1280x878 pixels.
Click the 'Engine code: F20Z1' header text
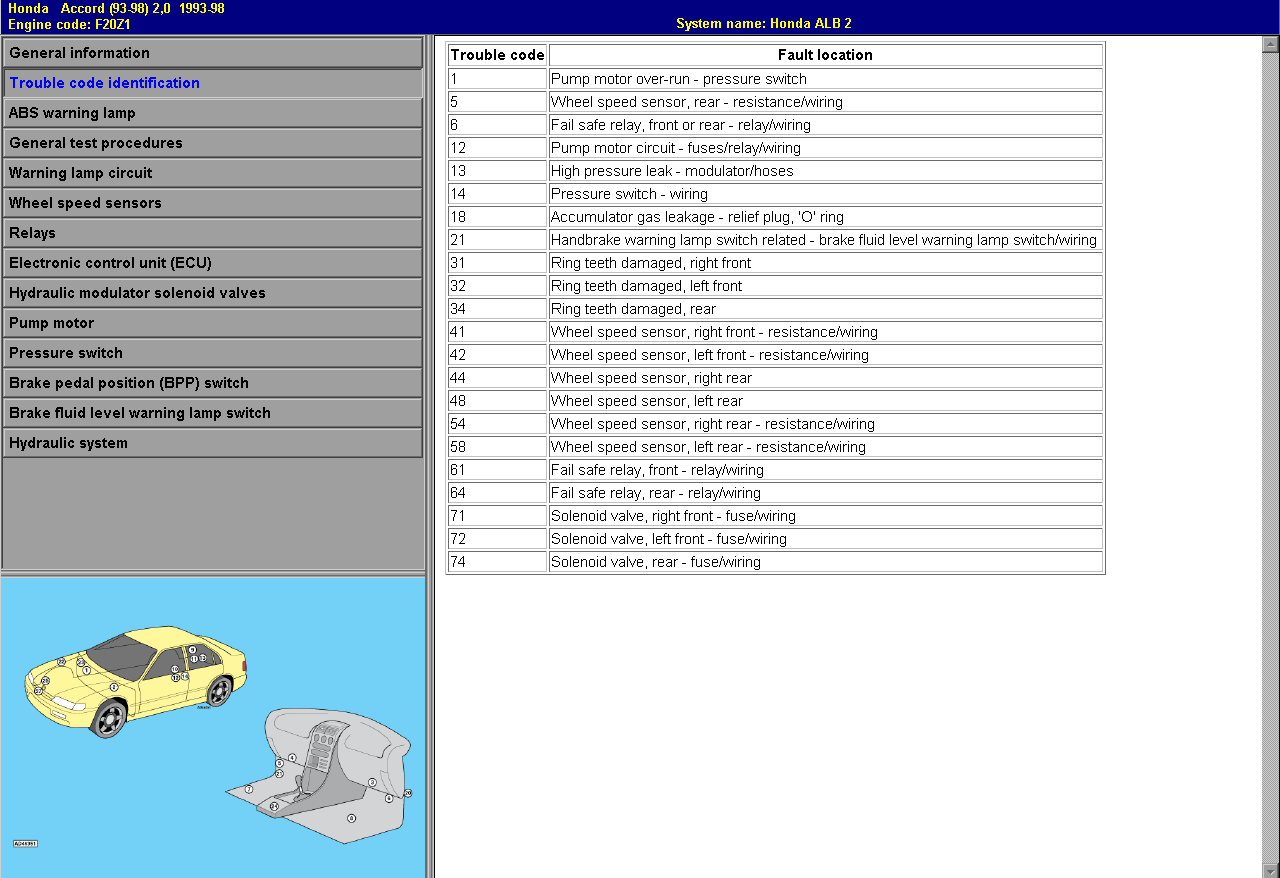pyautogui.click(x=69, y=23)
